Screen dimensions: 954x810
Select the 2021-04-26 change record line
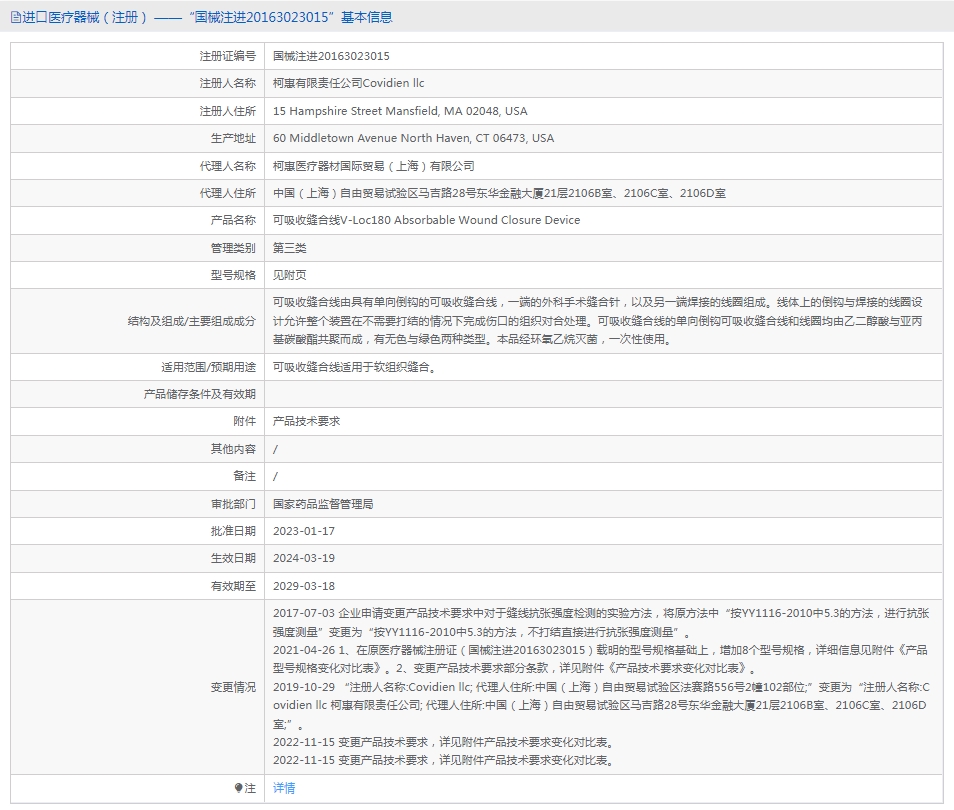[x=600, y=659]
